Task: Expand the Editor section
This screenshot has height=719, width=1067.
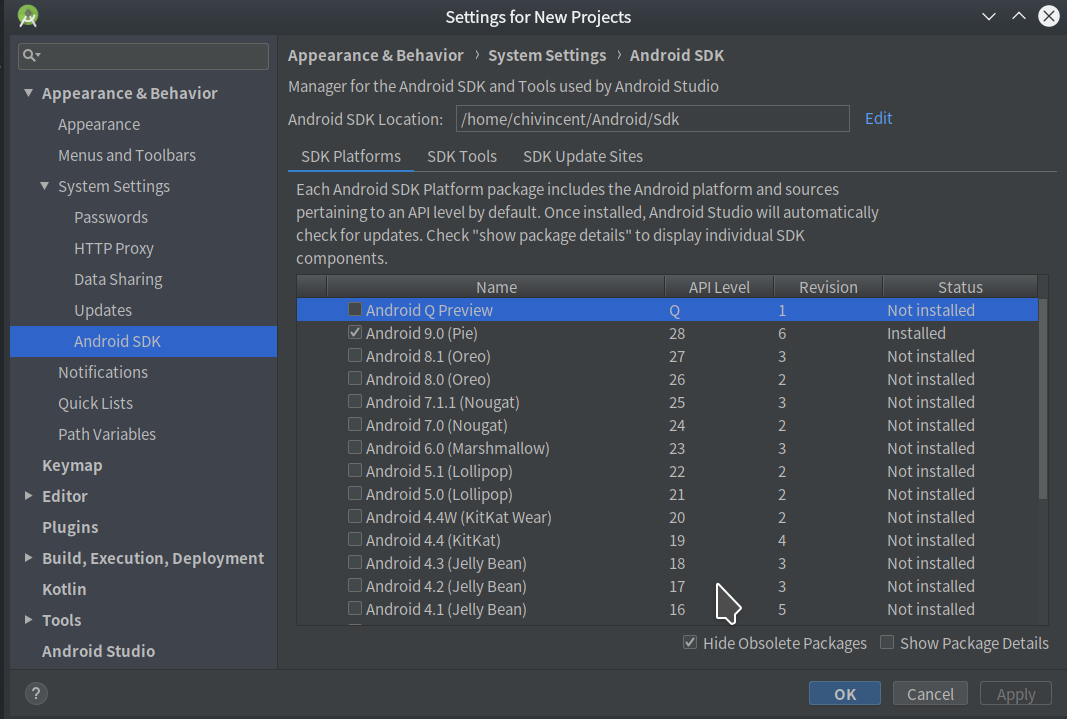Action: 27,496
